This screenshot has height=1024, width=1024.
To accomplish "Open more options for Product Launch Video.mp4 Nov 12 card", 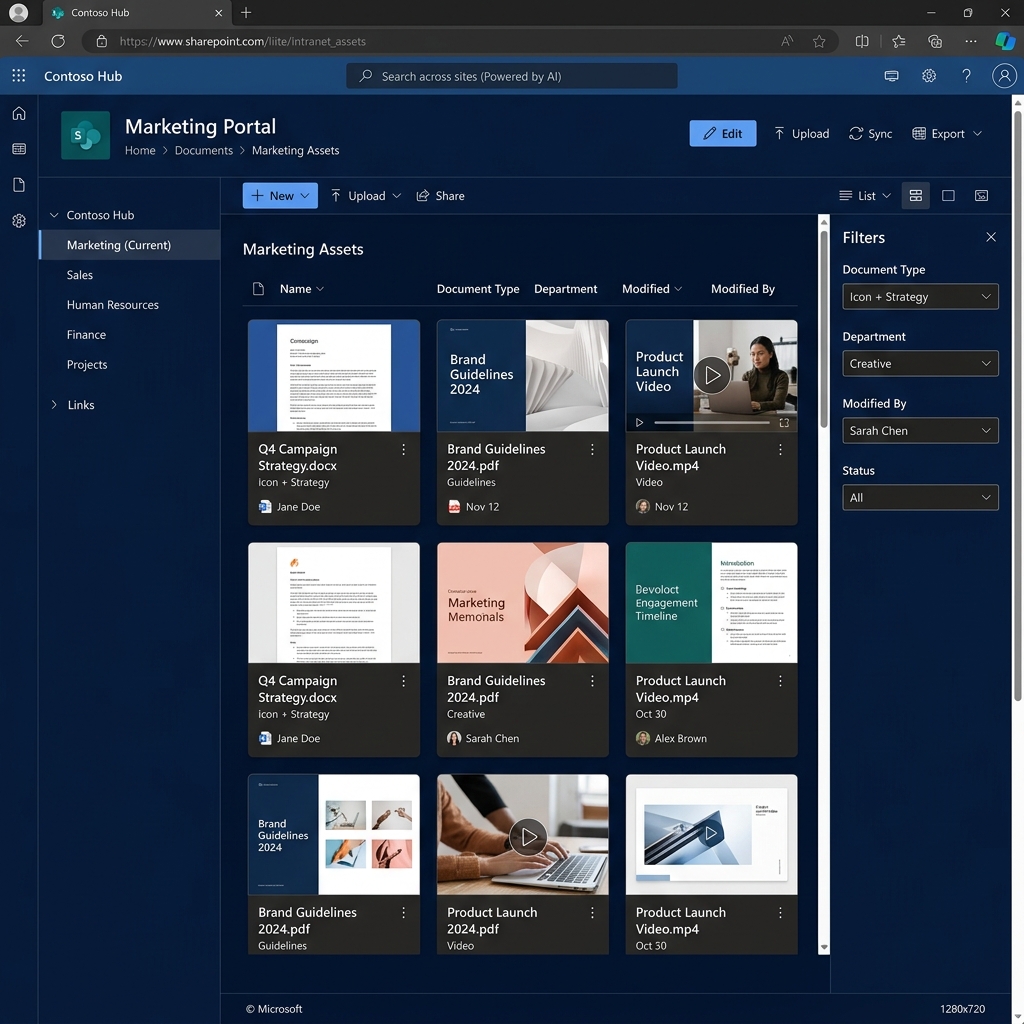I will 780,449.
